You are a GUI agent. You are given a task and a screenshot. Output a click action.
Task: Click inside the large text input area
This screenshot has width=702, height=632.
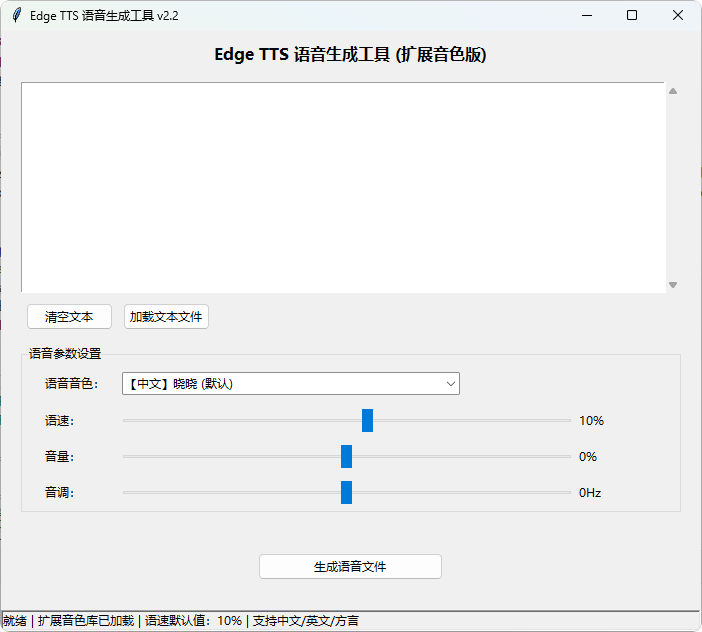[343, 187]
